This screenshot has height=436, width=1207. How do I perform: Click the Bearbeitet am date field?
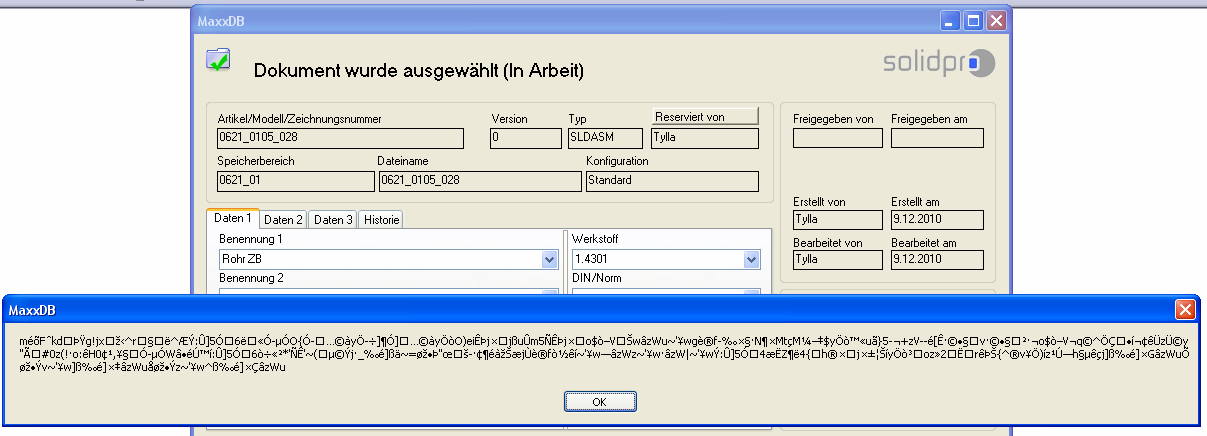pos(937,260)
